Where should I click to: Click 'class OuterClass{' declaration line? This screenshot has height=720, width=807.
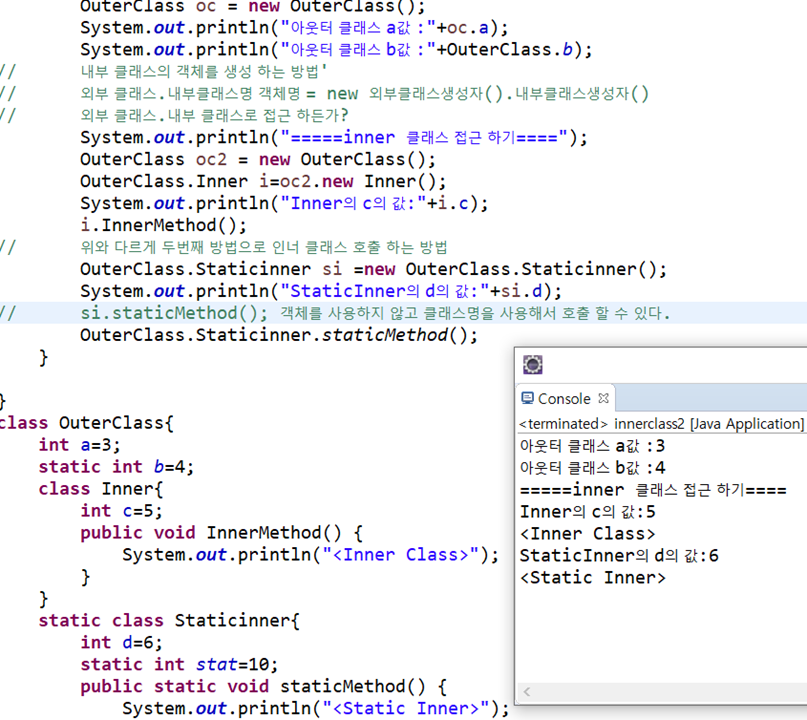(x=86, y=423)
